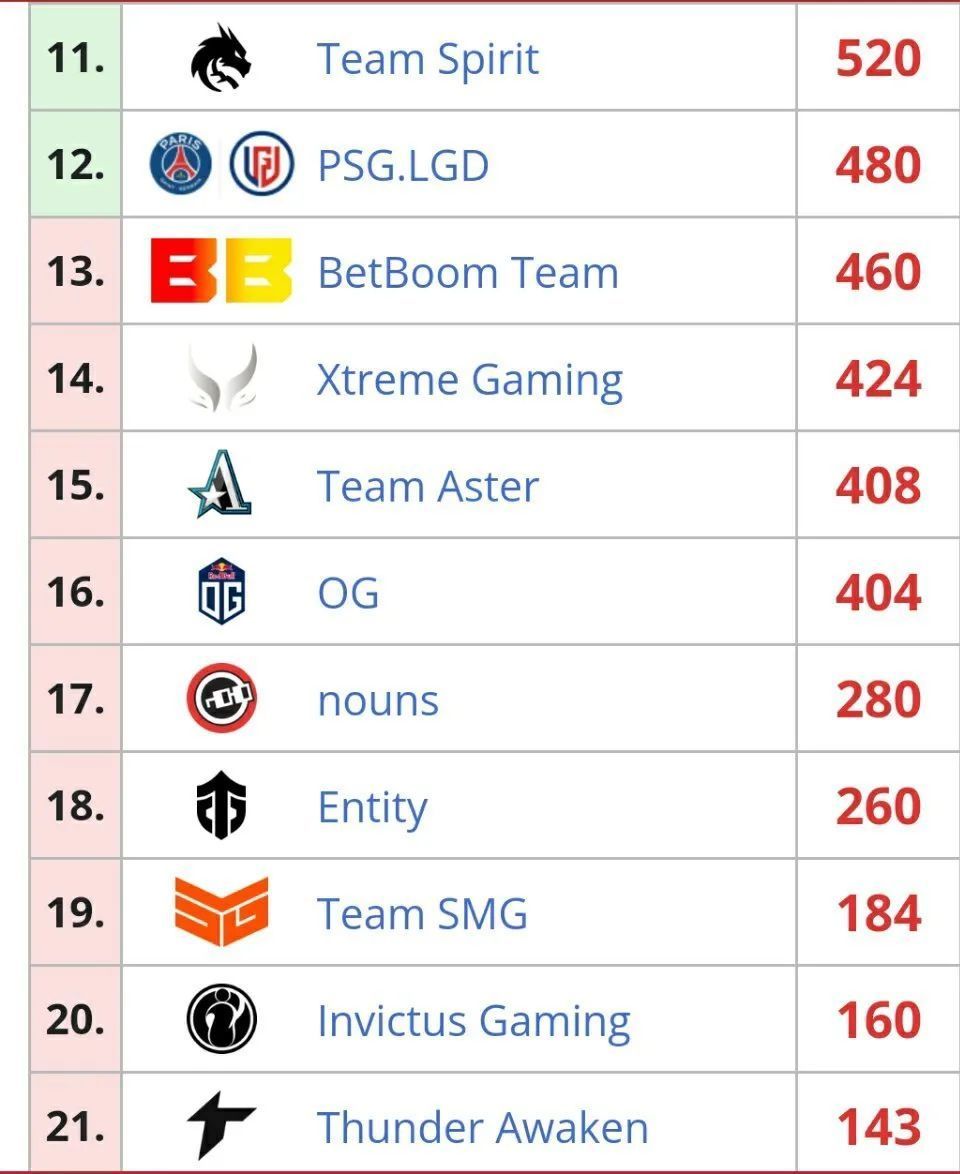Click the OG Red Bull logo

coord(222,591)
